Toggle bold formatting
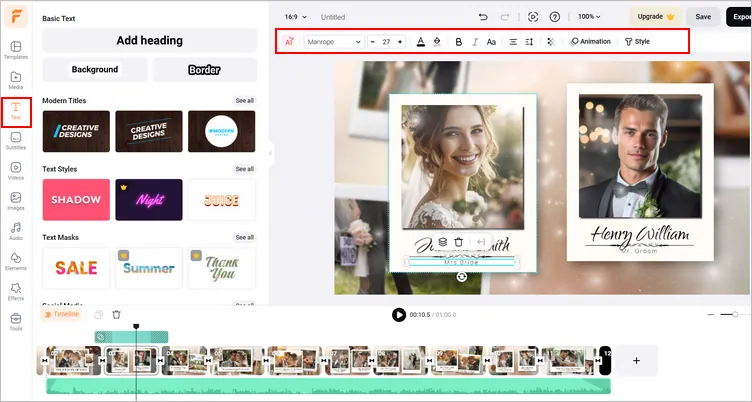752x402 pixels. click(x=458, y=42)
